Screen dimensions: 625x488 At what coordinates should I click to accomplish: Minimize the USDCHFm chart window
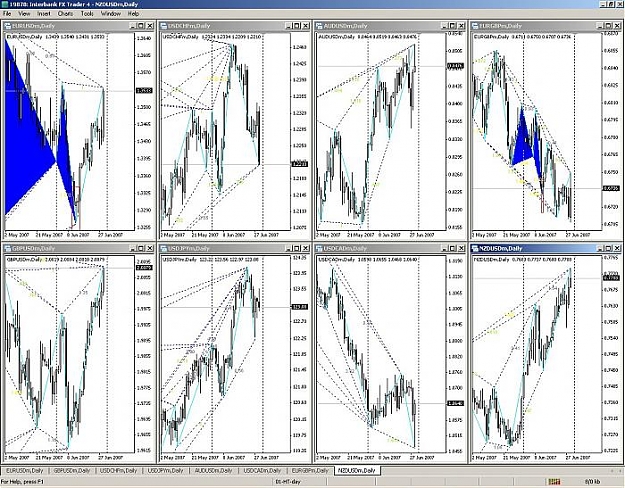point(288,26)
